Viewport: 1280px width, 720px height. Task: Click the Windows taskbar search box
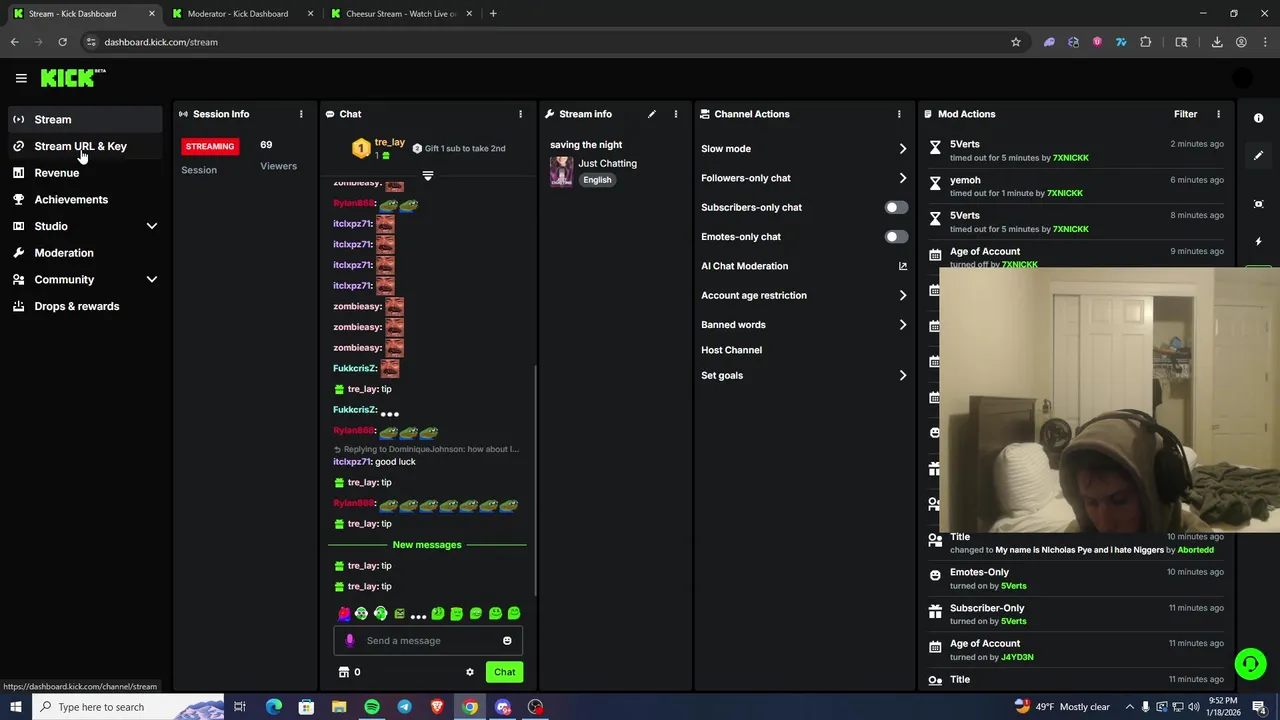[130, 707]
